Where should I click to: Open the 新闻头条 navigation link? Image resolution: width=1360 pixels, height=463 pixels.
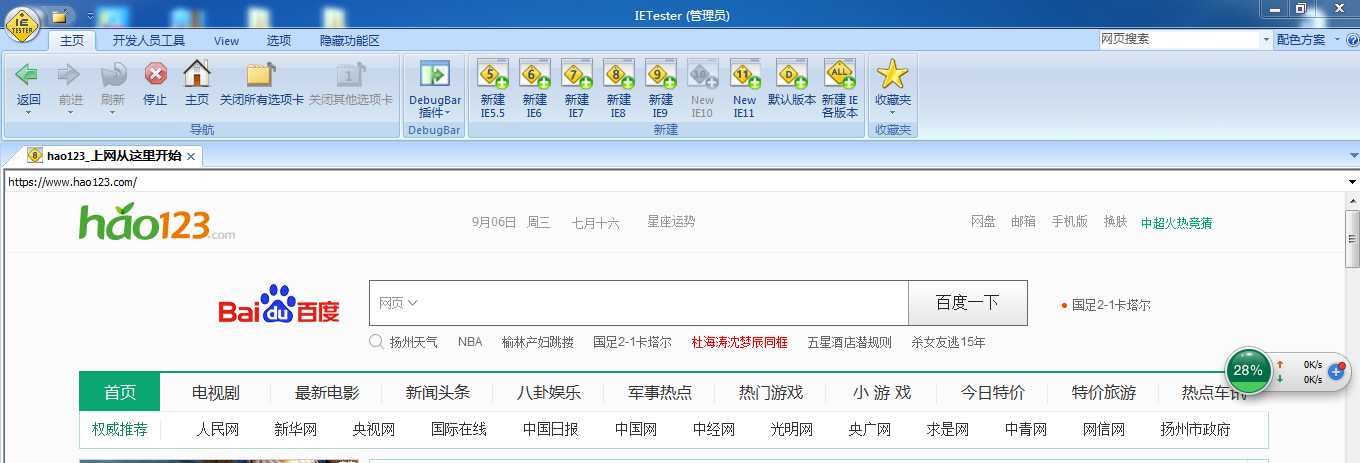pos(438,393)
